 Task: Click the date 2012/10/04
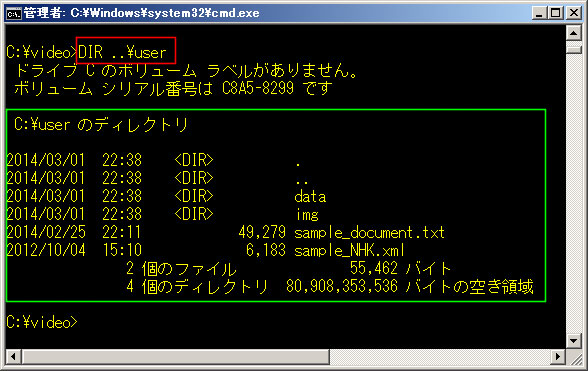(46, 251)
